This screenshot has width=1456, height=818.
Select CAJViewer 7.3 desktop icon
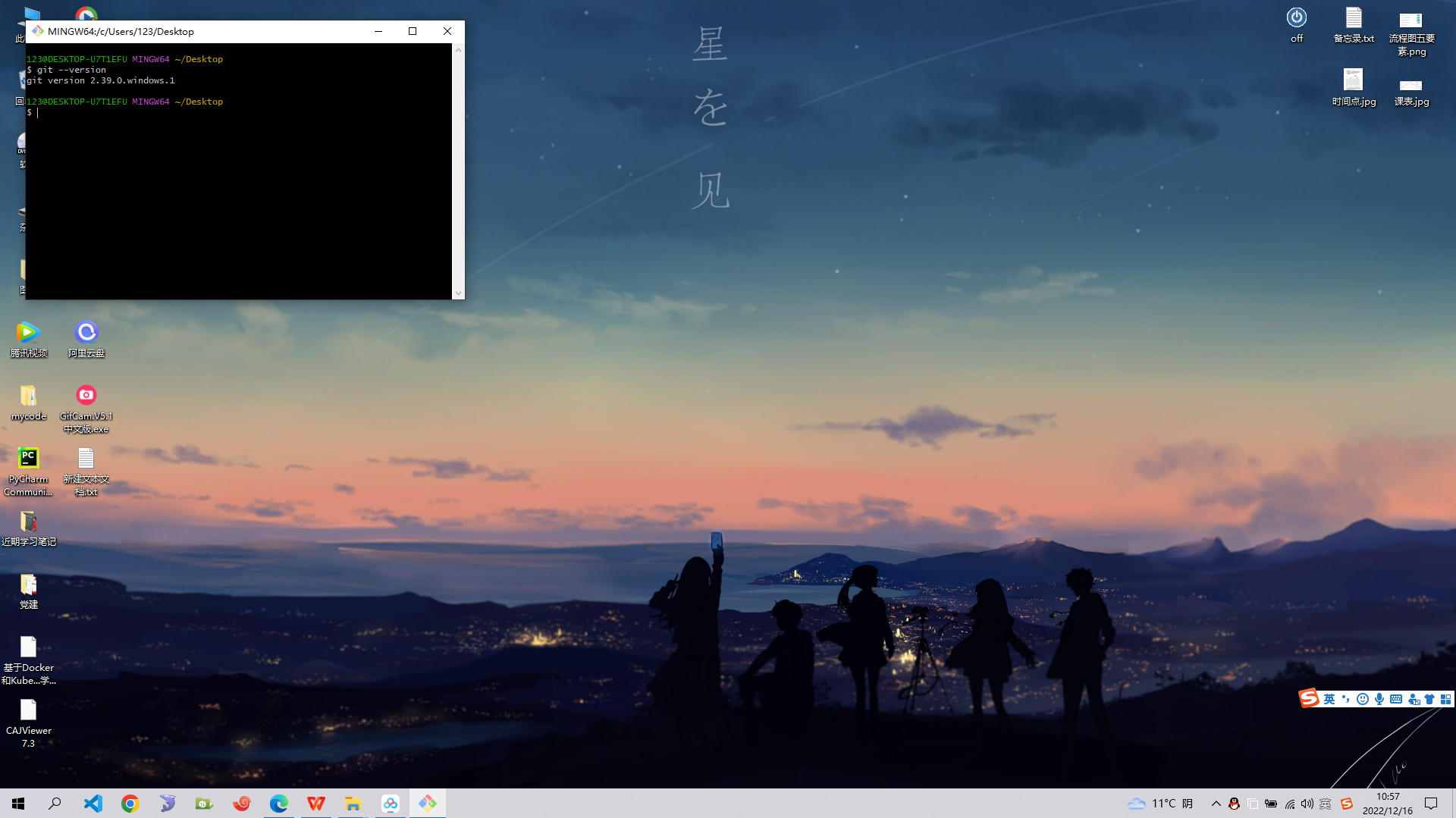tap(28, 723)
